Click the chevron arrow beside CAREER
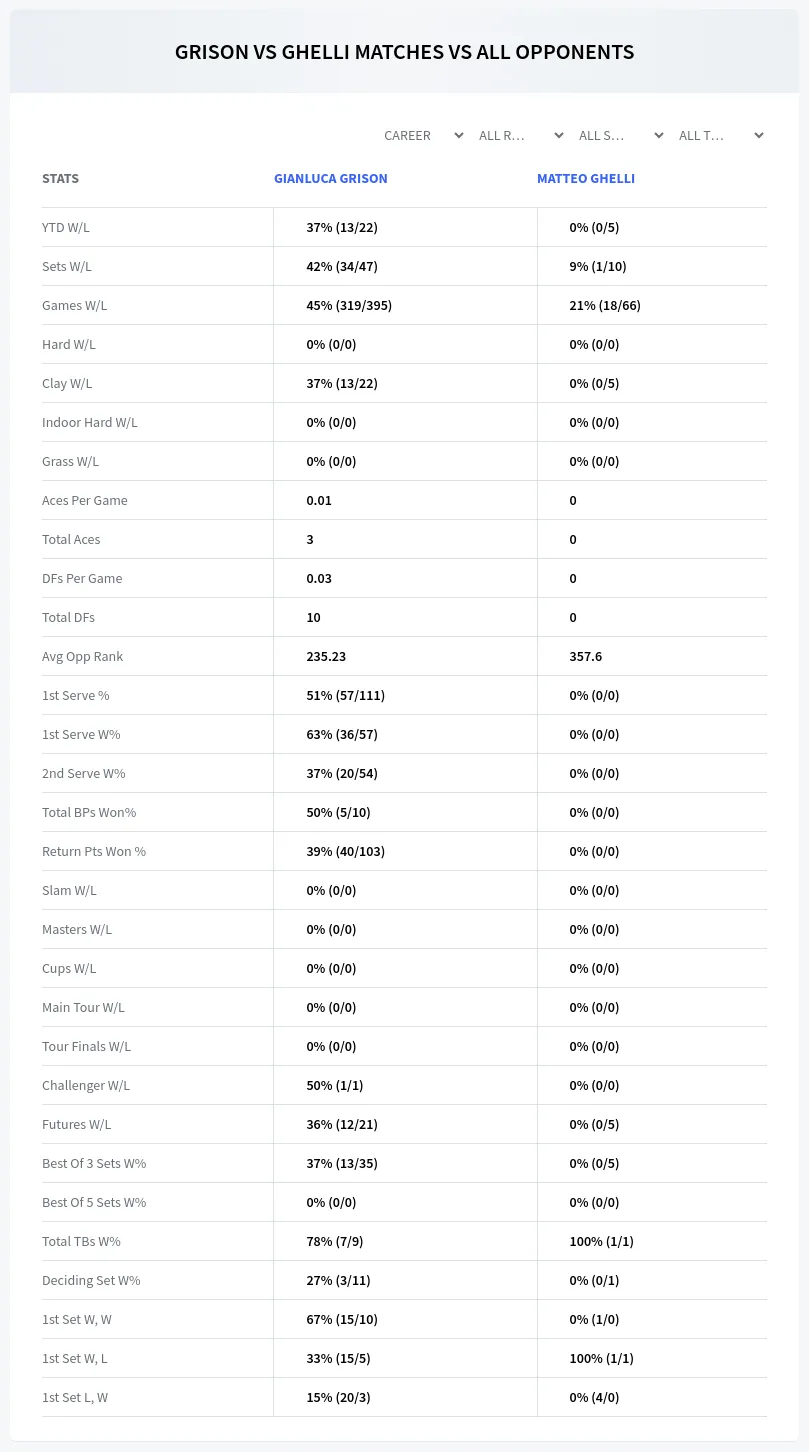809x1452 pixels. click(459, 135)
